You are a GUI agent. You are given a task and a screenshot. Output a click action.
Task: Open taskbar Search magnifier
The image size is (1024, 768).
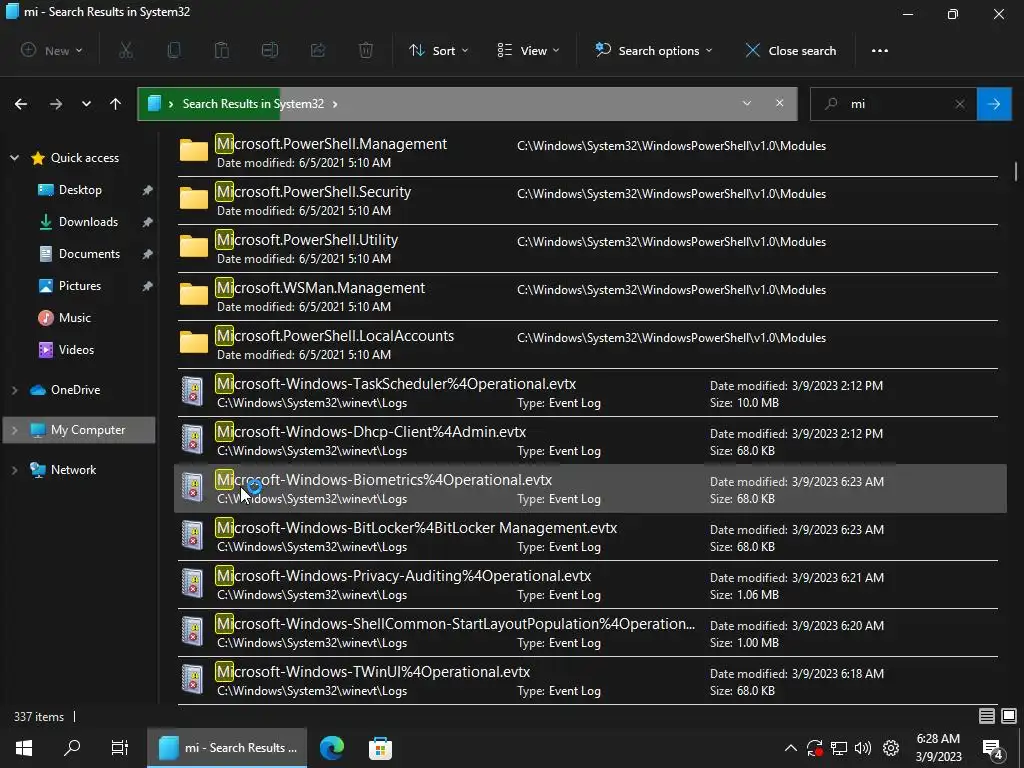72,748
